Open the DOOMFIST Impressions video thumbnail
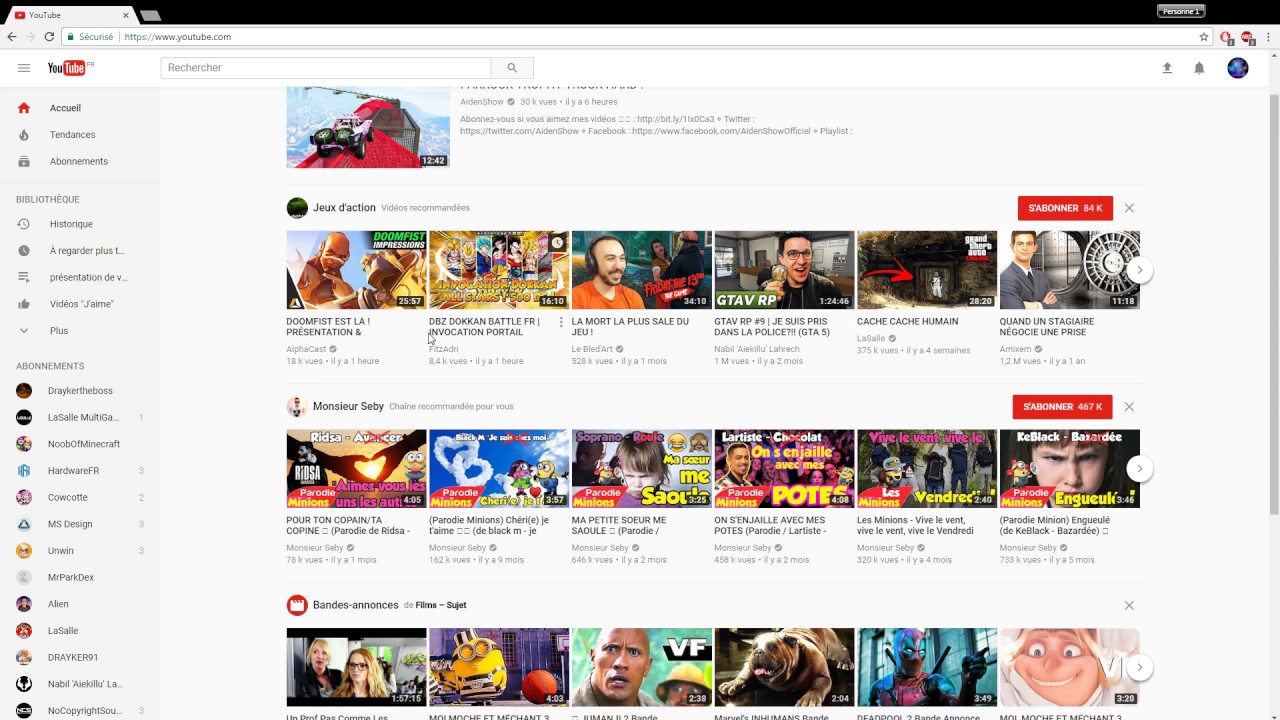 (356, 270)
